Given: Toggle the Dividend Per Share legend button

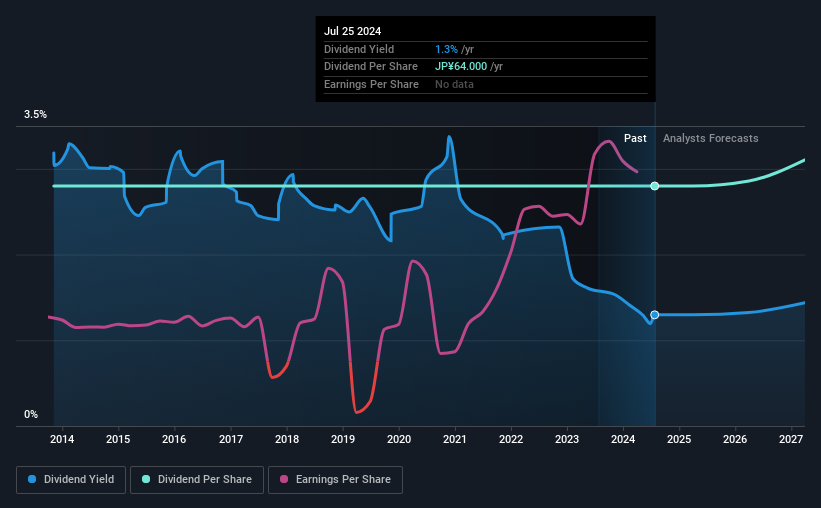Looking at the screenshot, I should click(197, 480).
